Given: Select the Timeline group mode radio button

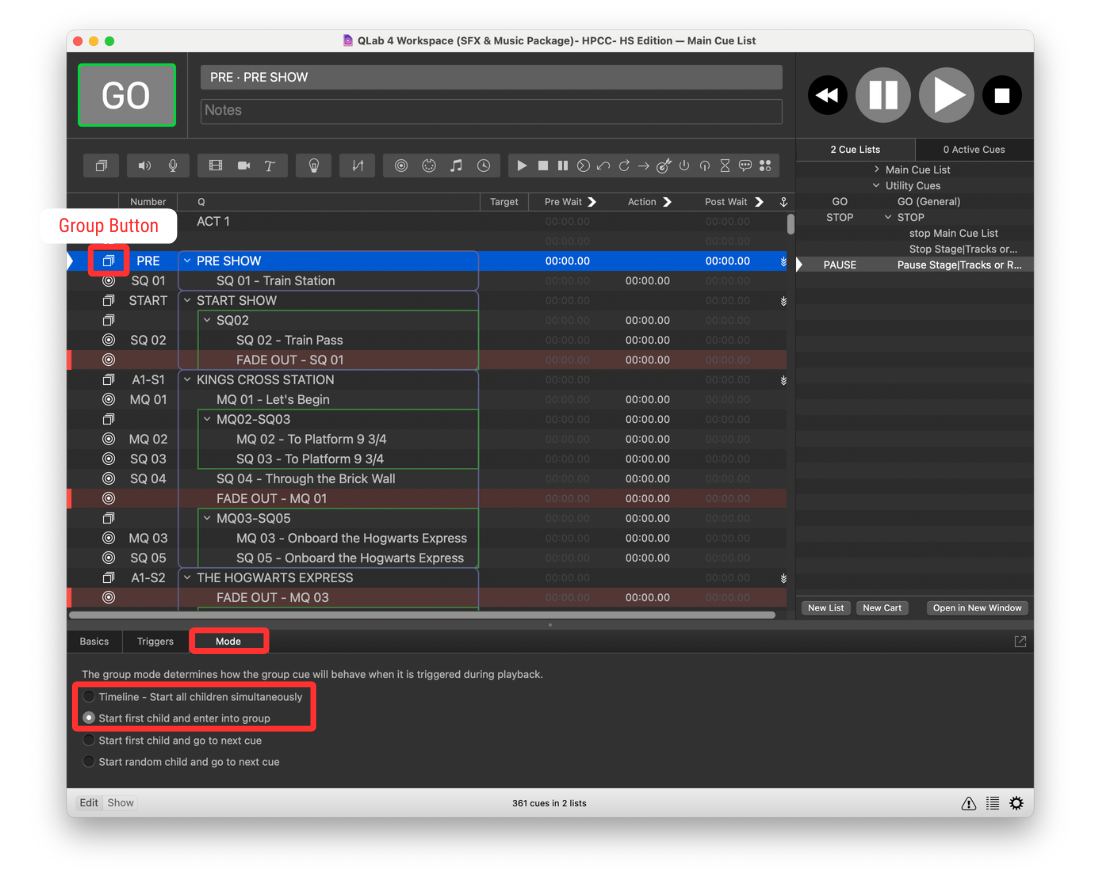Looking at the screenshot, I should [x=89, y=697].
